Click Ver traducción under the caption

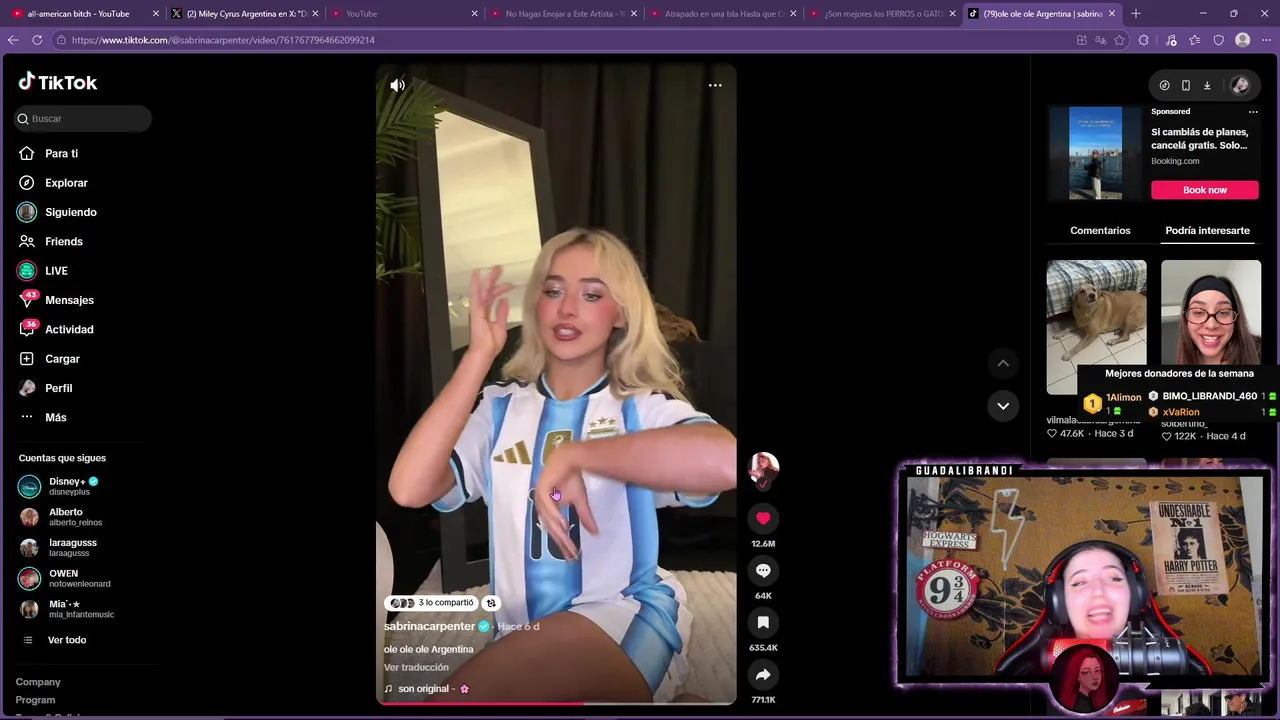click(416, 667)
